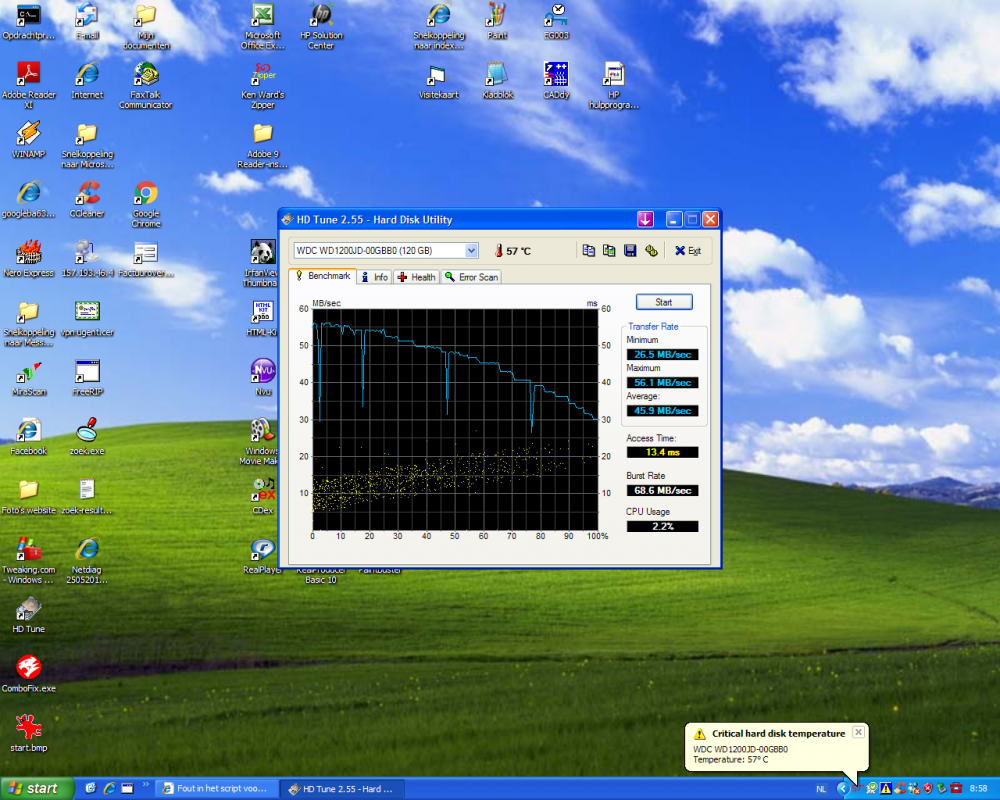The height and width of the screenshot is (800, 1000).
Task: Open the CCleaner desktop shortcut
Action: click(87, 192)
